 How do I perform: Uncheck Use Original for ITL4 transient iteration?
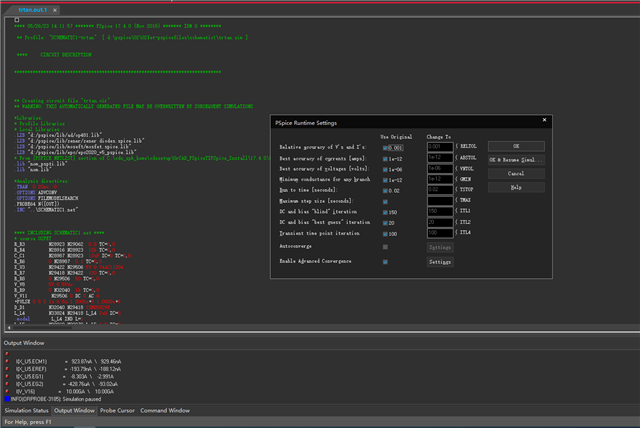pyautogui.click(x=385, y=234)
